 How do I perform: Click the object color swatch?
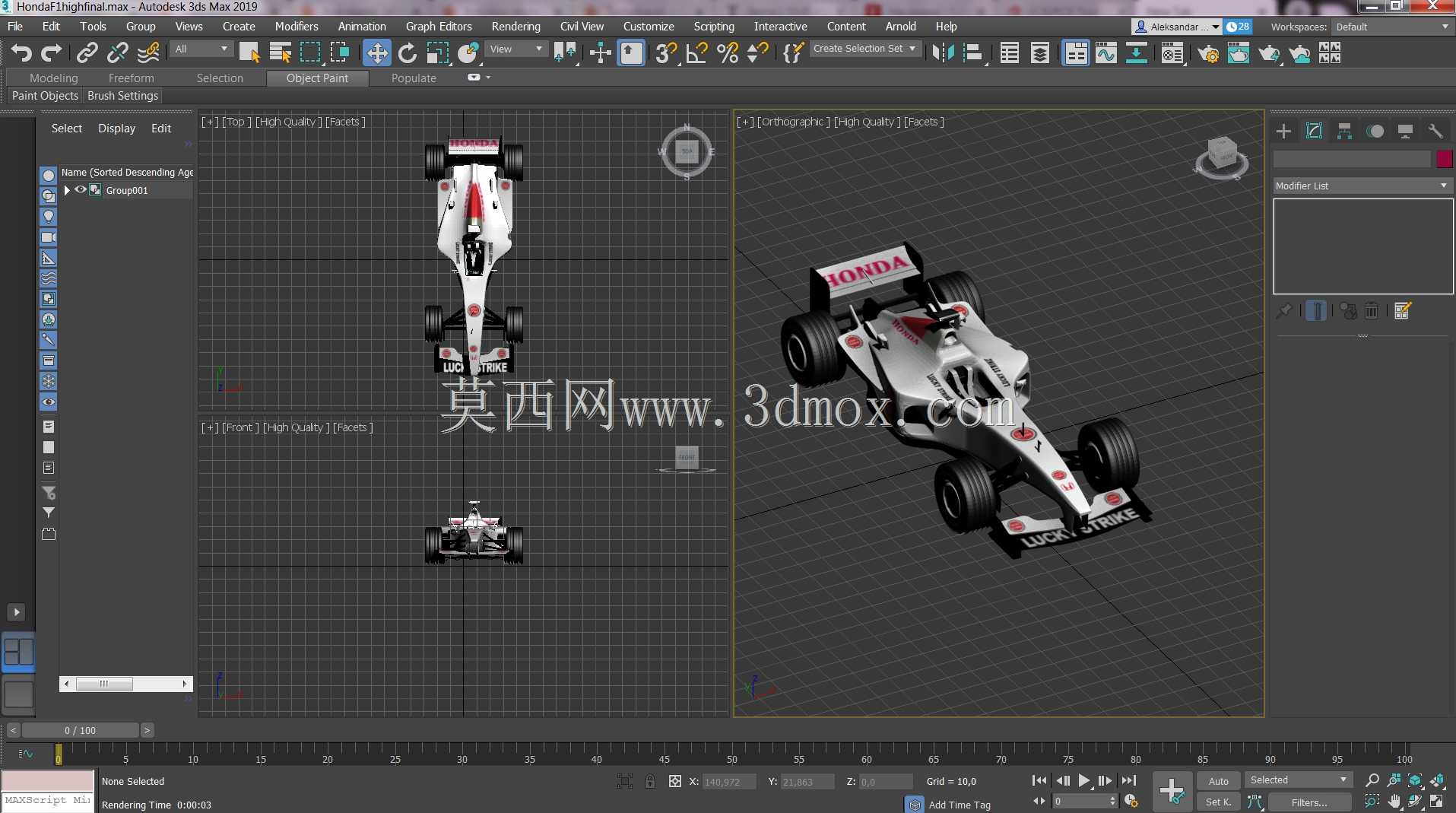(1444, 158)
